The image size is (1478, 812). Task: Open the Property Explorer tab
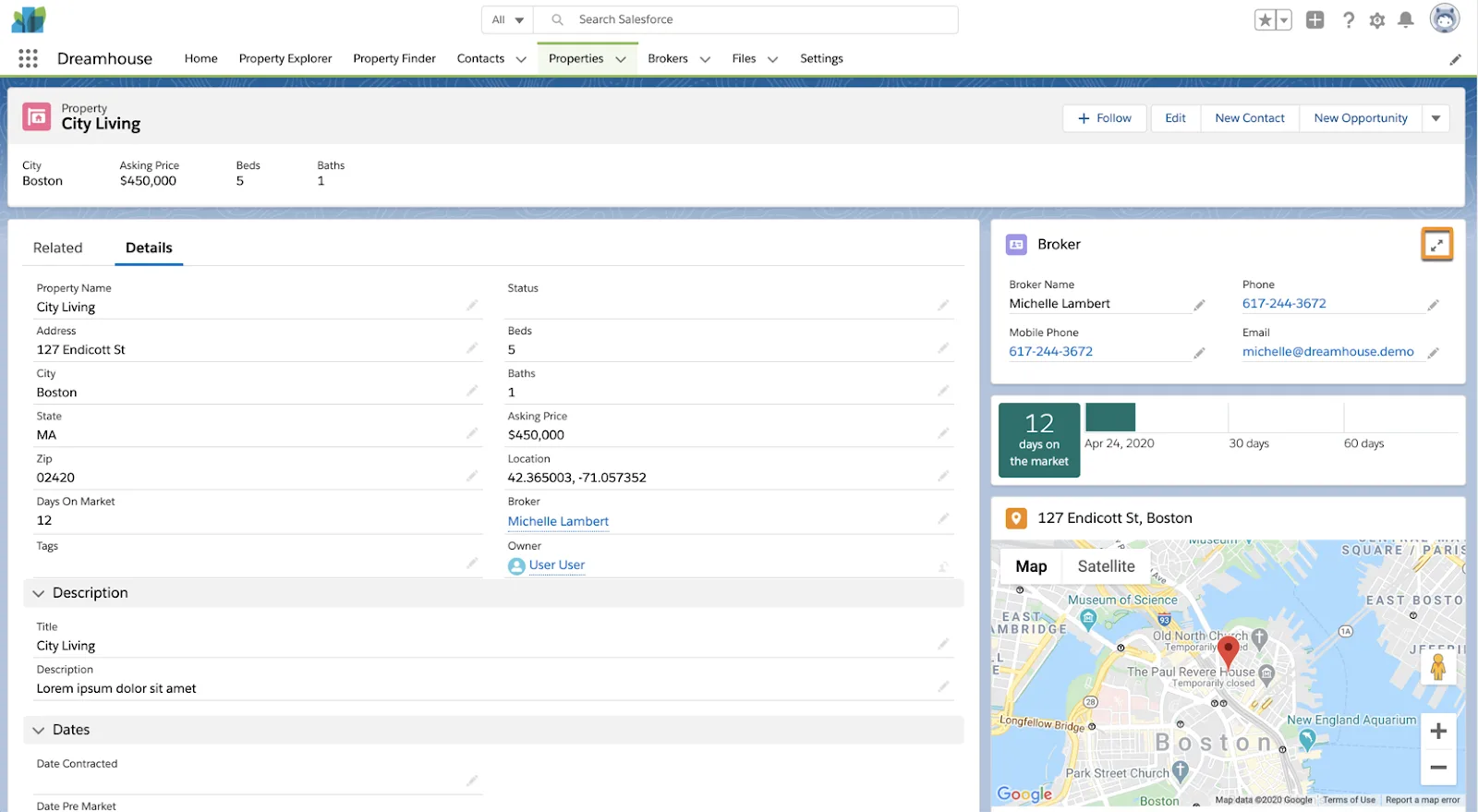(x=285, y=58)
